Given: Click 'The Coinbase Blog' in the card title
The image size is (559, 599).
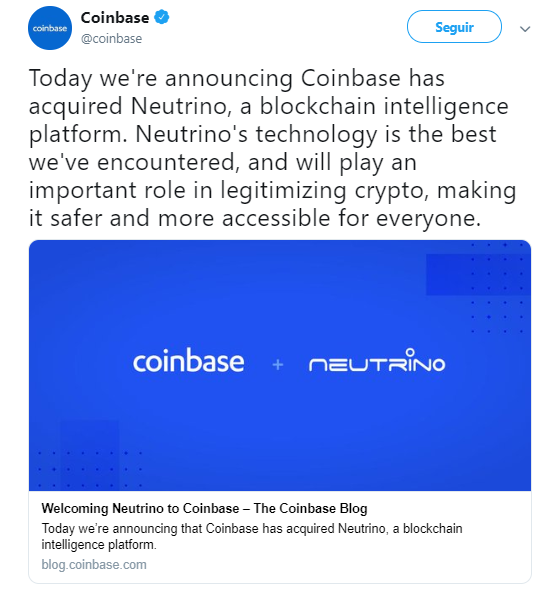Looking at the screenshot, I should [310, 508].
